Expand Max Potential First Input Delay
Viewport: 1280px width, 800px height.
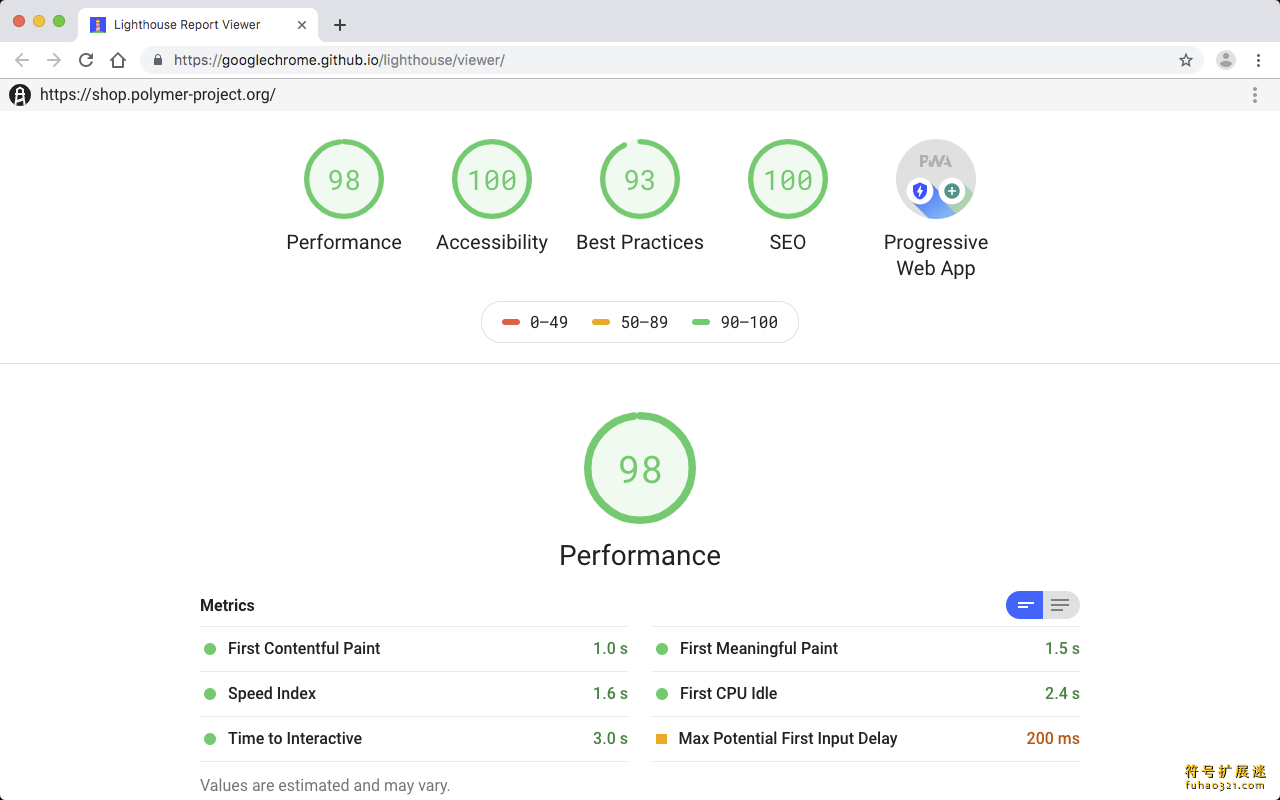click(x=866, y=739)
